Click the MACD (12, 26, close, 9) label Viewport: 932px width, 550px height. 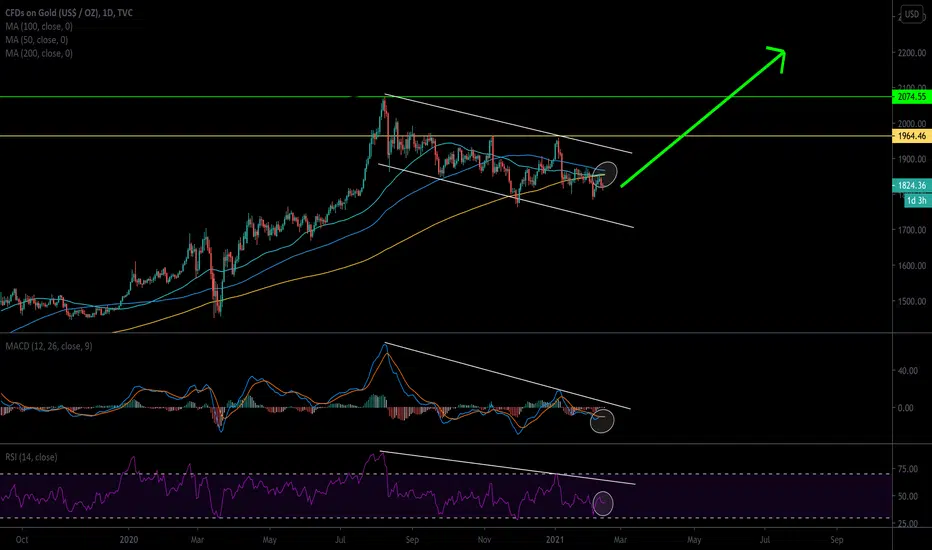pyautogui.click(x=49, y=346)
